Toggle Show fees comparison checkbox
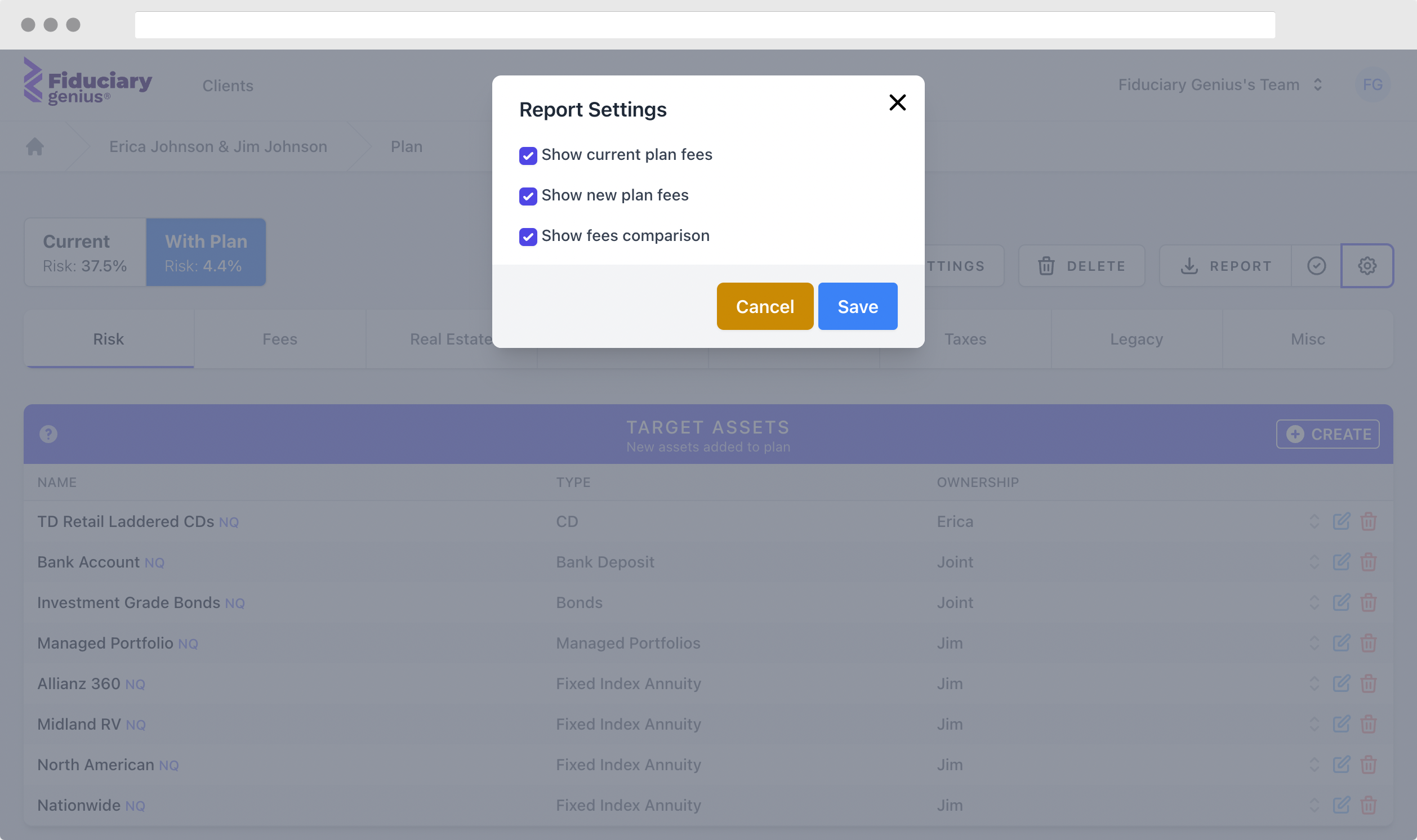 [x=528, y=236]
